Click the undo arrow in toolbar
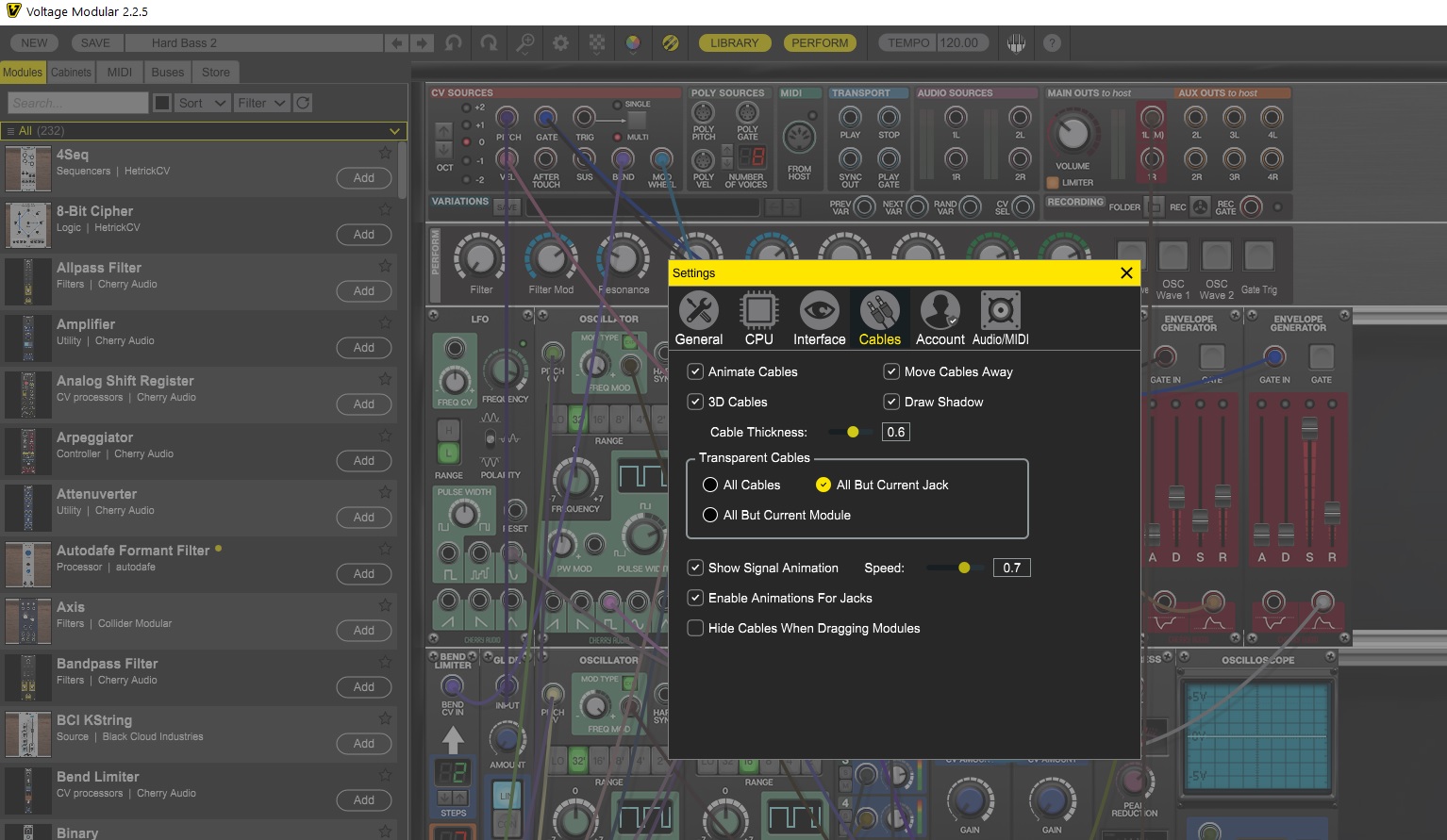Screen dimensions: 1447x840 coord(454,43)
